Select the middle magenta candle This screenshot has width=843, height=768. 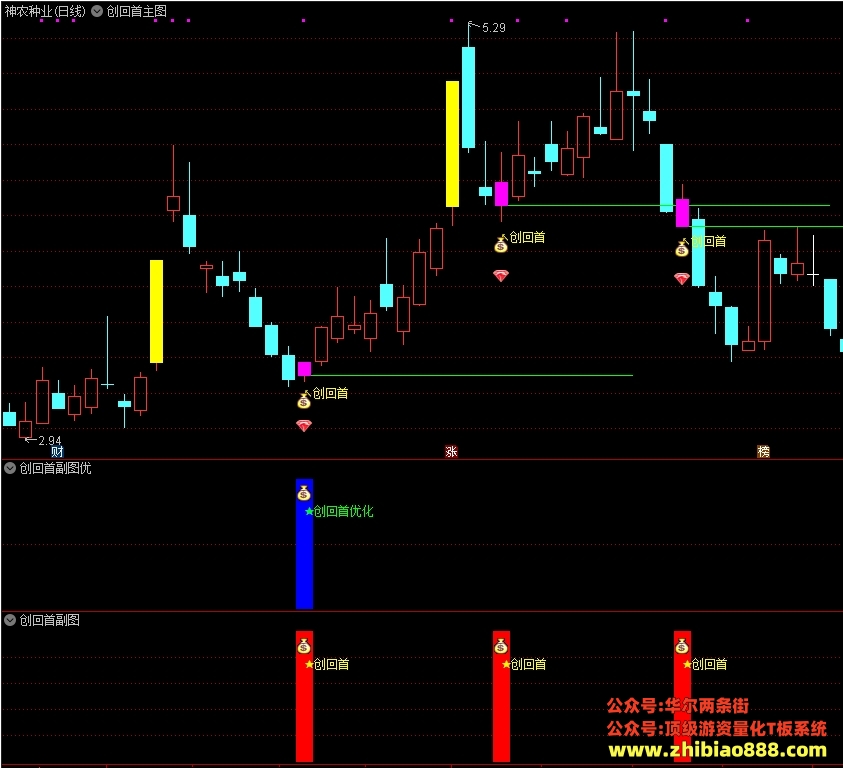click(x=501, y=194)
